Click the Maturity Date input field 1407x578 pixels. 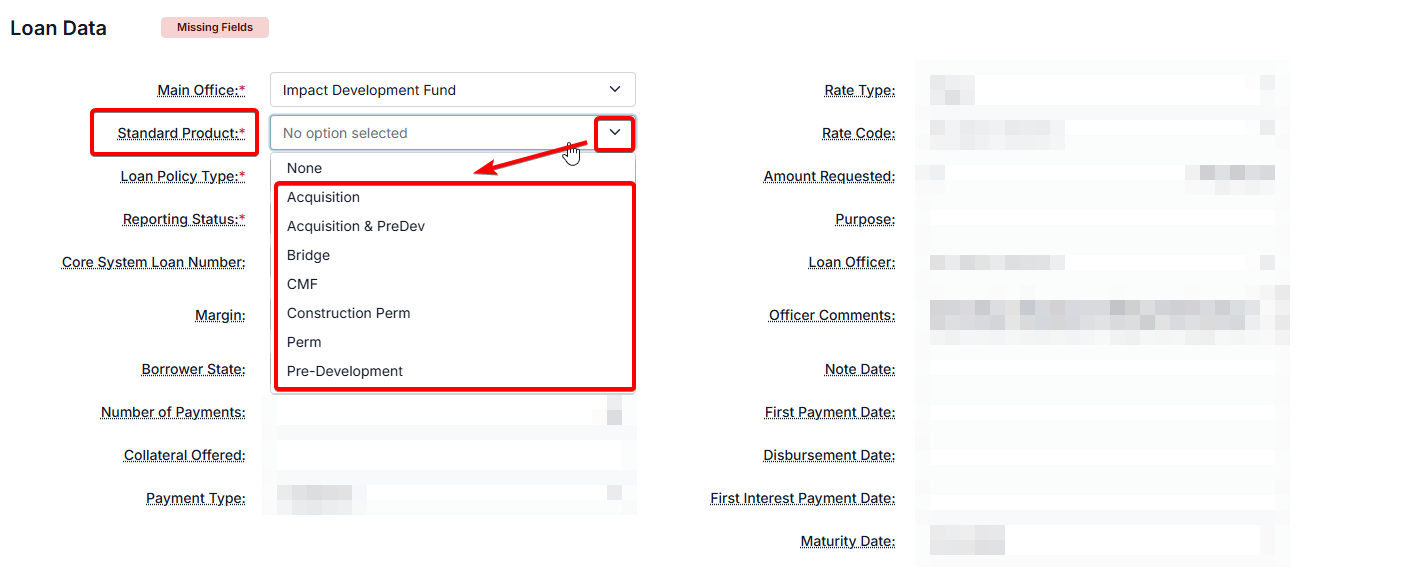pyautogui.click(x=1100, y=541)
